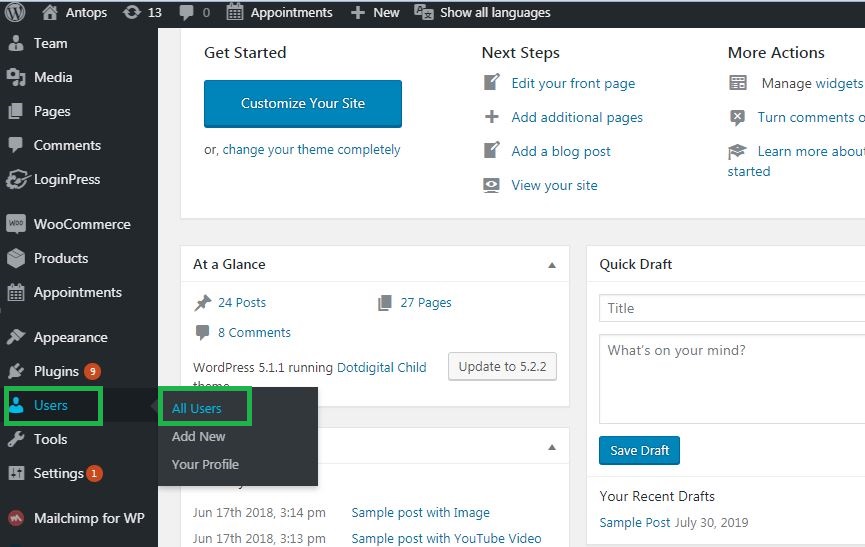
Task: Choose Add New under Users
Action: 198,436
